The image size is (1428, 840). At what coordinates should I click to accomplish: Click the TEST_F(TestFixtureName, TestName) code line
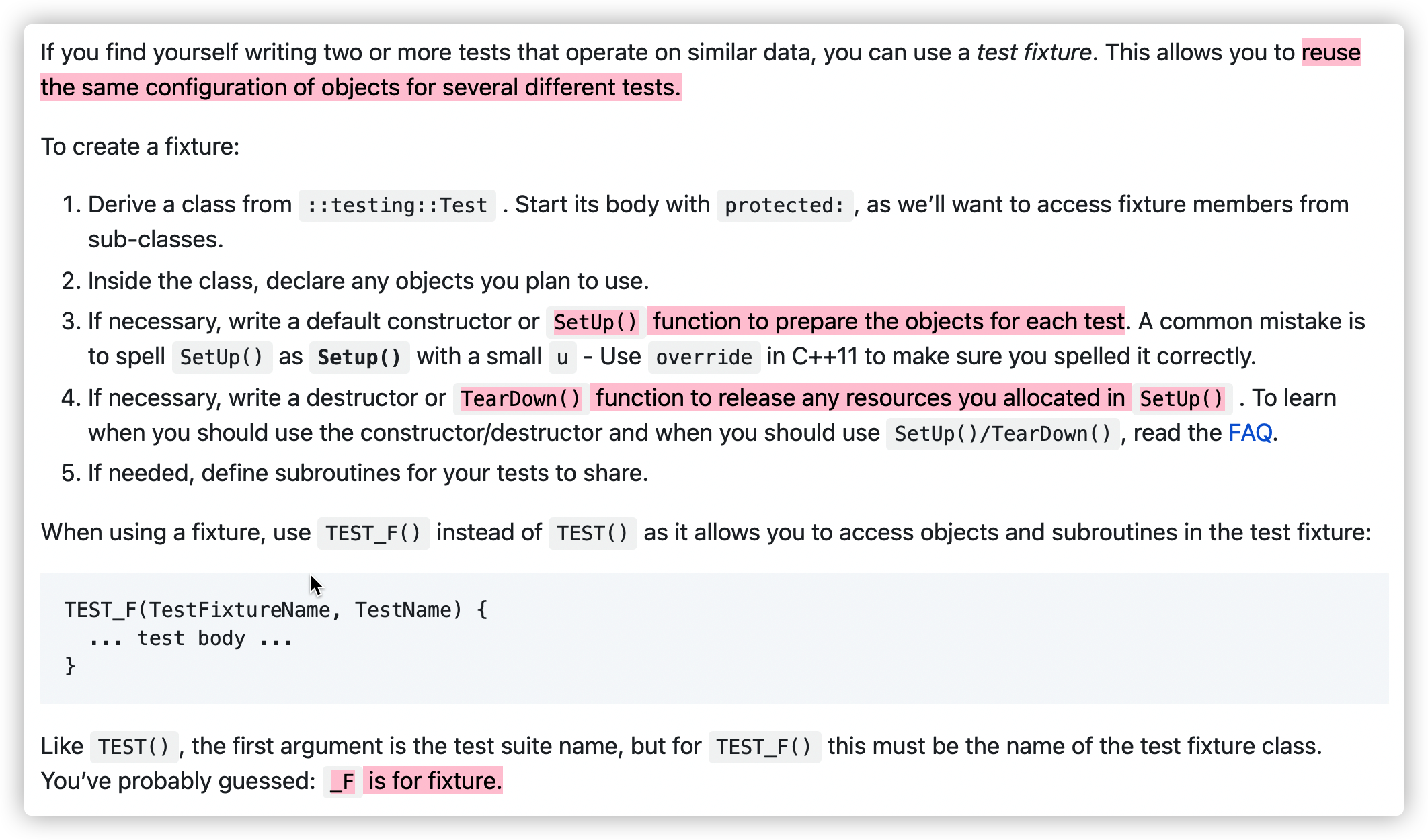coord(276,610)
